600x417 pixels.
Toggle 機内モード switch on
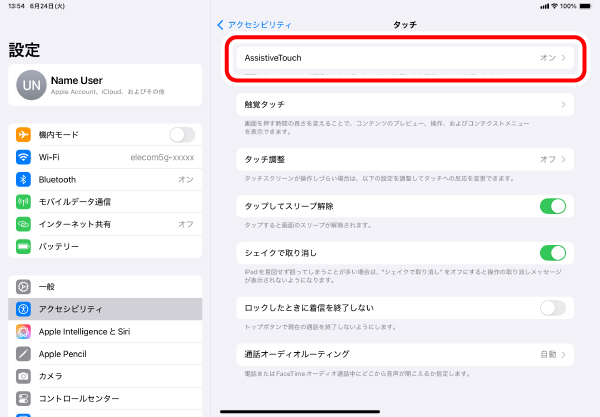click(x=181, y=135)
